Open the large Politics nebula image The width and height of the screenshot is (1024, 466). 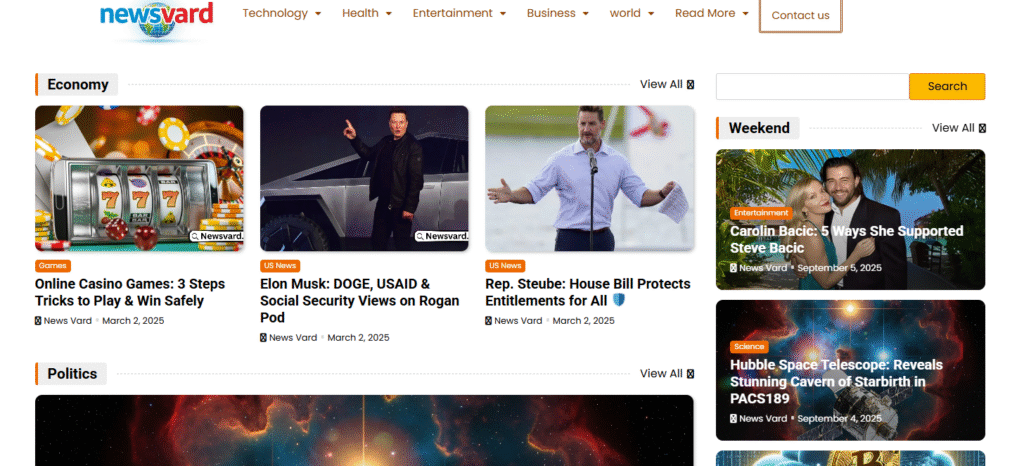point(364,431)
